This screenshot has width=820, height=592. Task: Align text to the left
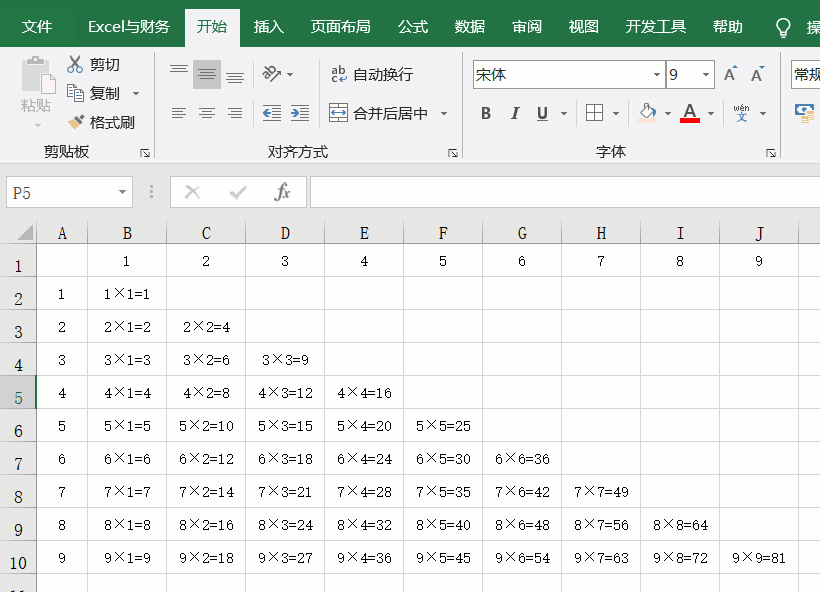coord(179,113)
